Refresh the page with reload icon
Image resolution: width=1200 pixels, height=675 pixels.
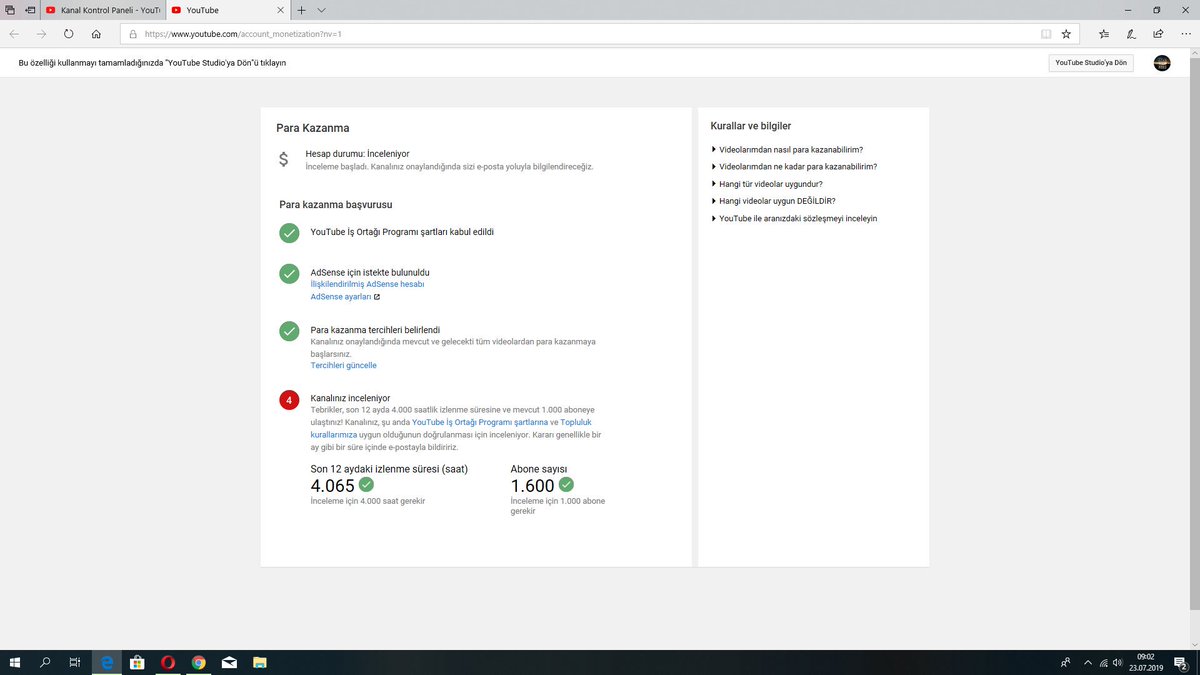click(x=68, y=33)
